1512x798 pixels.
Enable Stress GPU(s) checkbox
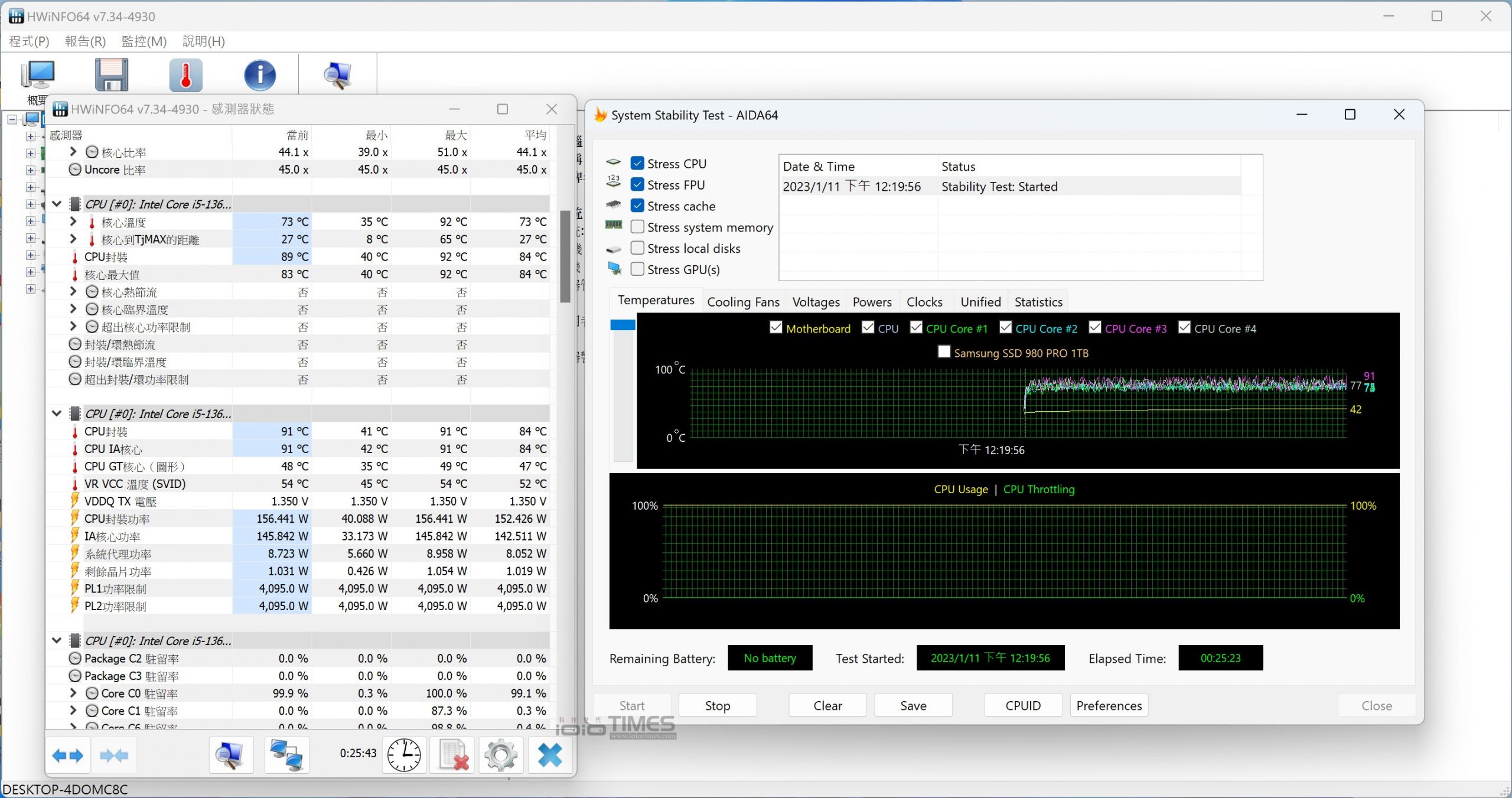click(x=637, y=269)
